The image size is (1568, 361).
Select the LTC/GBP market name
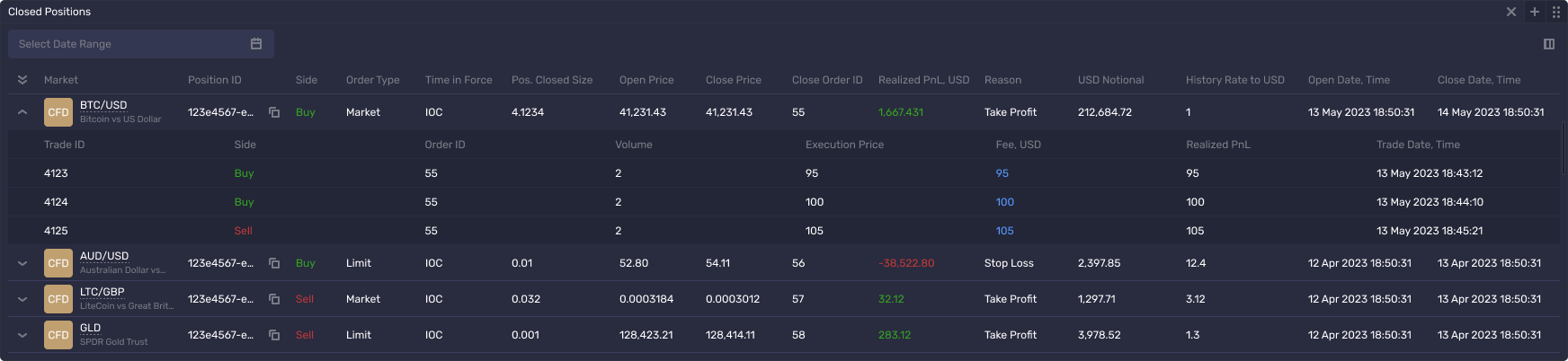coord(102,292)
